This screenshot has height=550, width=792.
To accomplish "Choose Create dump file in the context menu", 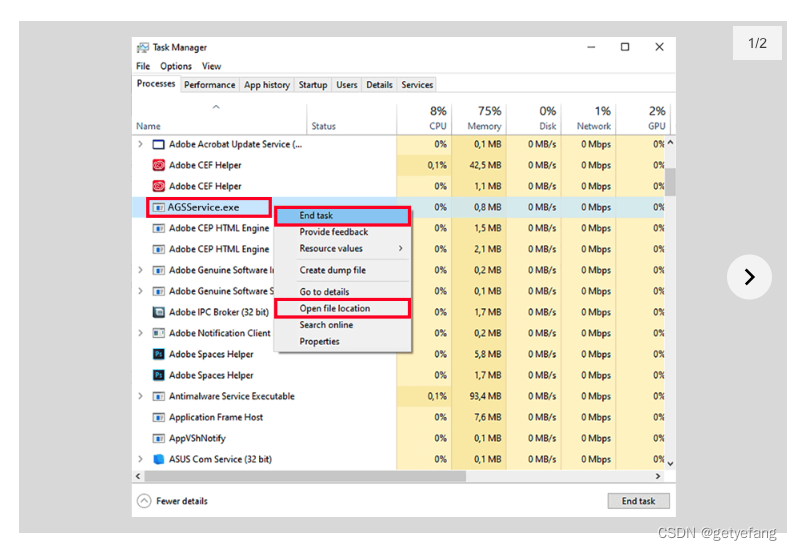I will tap(343, 270).
